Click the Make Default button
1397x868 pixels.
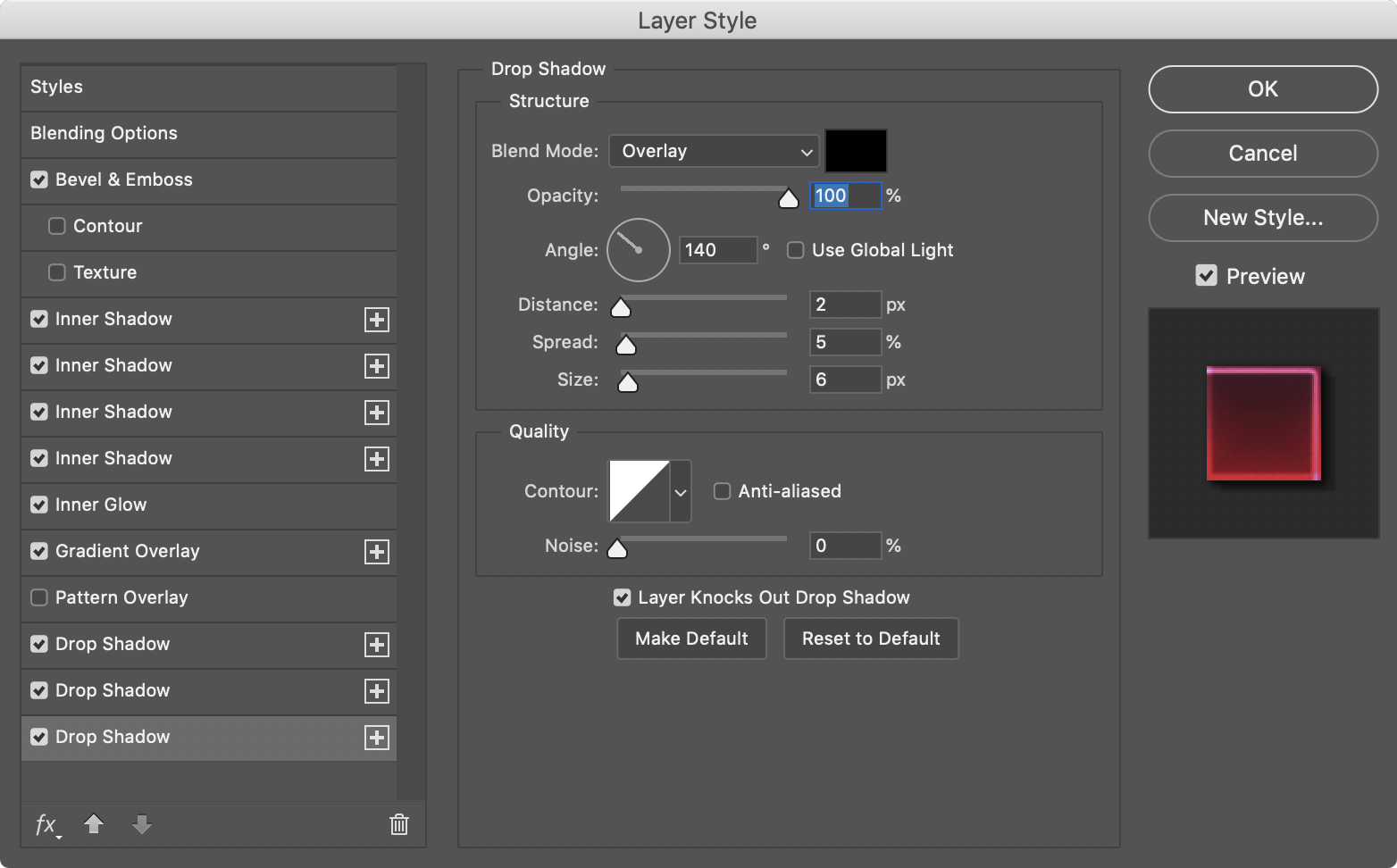691,638
